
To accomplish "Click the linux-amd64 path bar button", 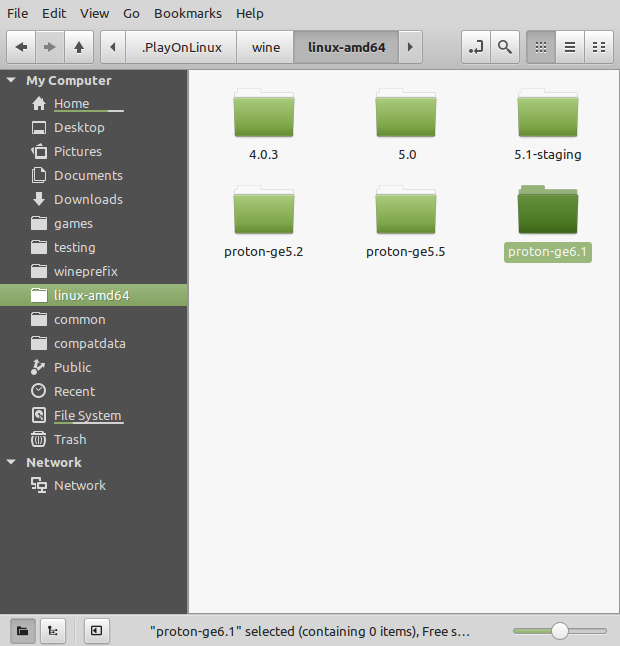I will coord(346,47).
